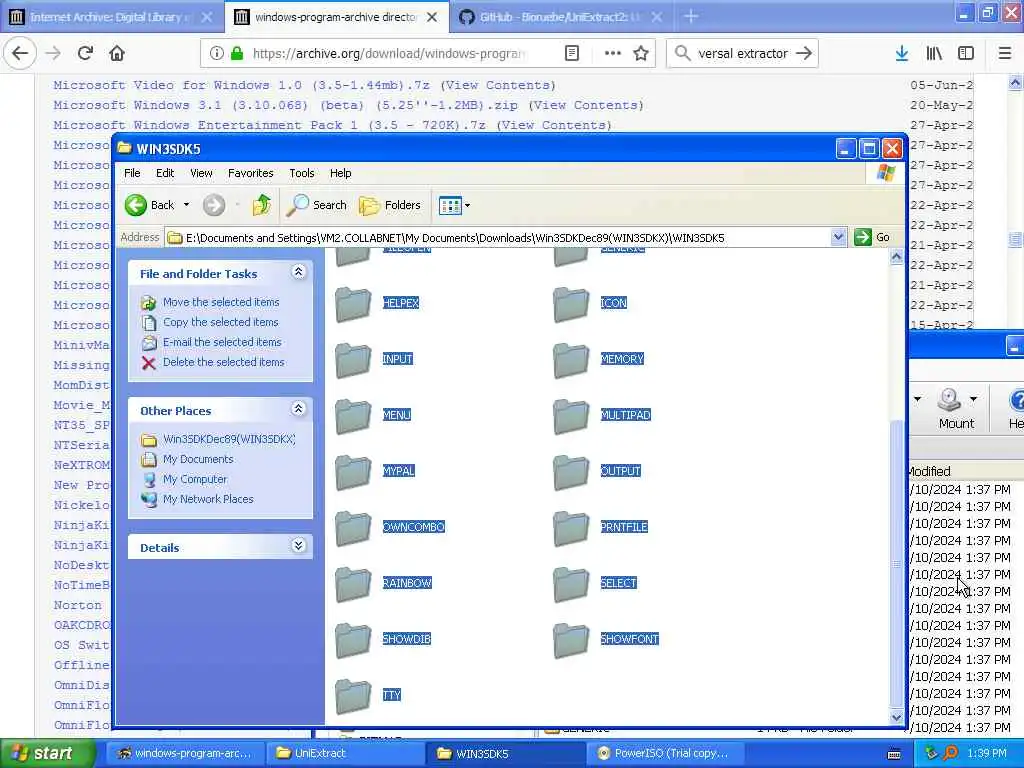Click the Go button beside address bar
1024x768 pixels.
(x=872, y=237)
